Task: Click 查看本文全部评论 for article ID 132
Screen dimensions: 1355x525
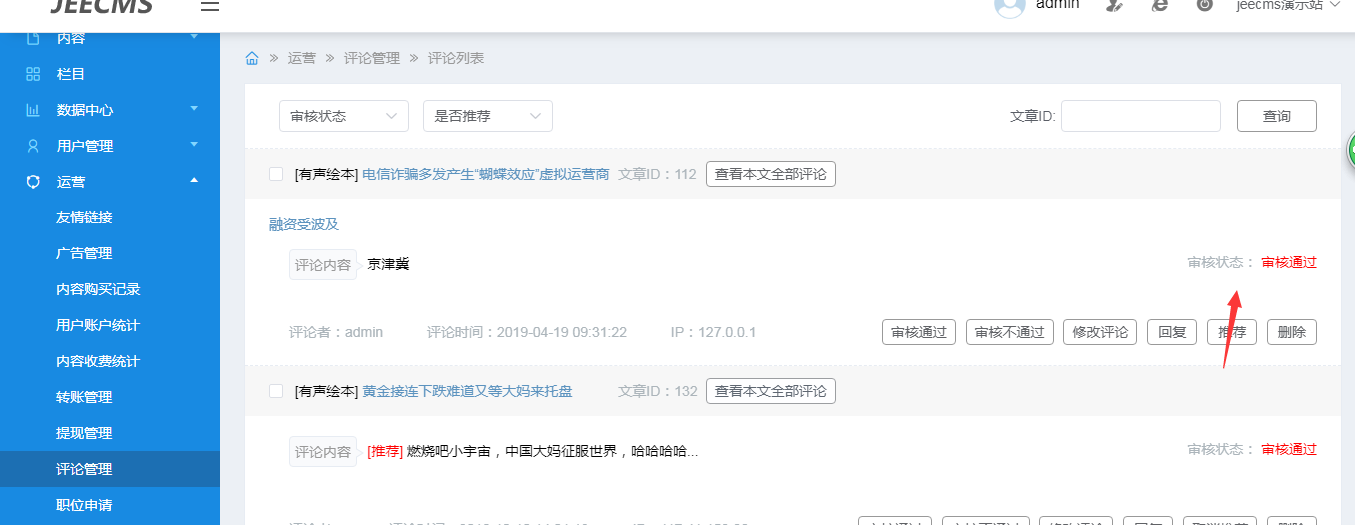Action: point(771,391)
